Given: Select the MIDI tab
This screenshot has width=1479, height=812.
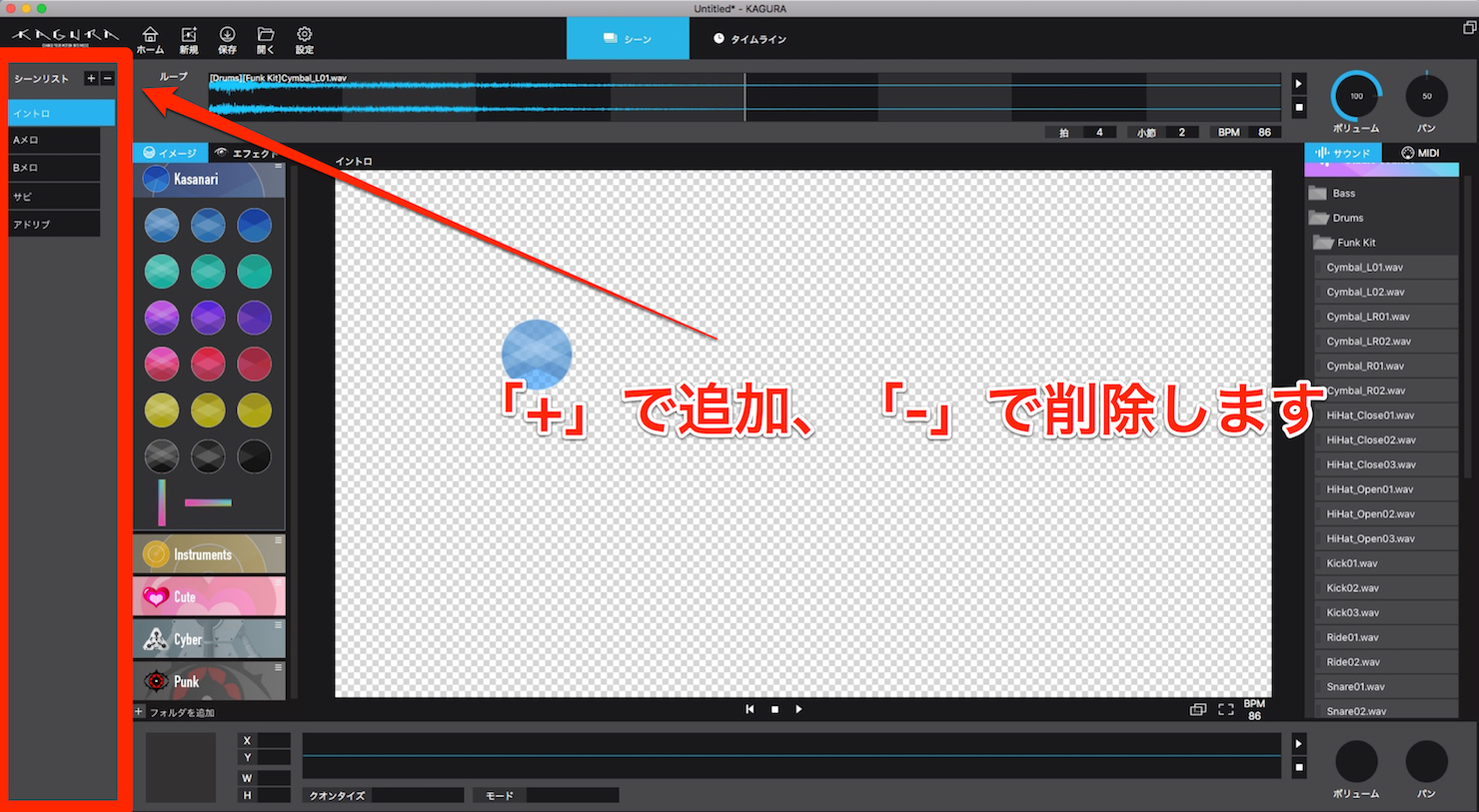Looking at the screenshot, I should click(x=1420, y=153).
